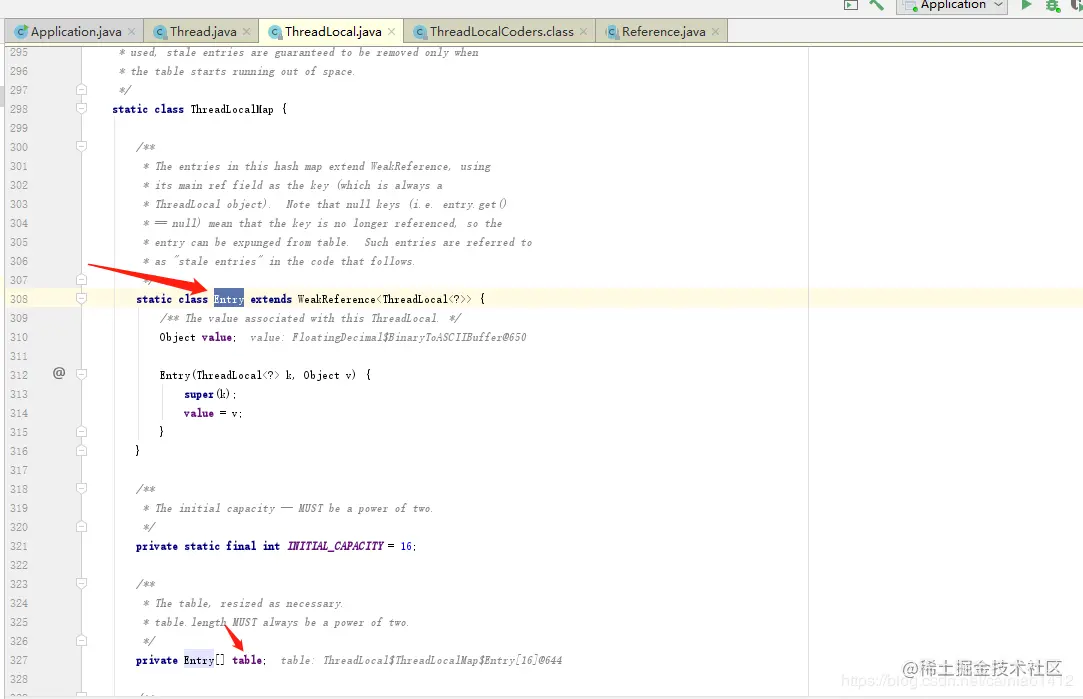The image size is (1083, 699).
Task: Click the 'value = v;' assignment line
Action: 213,413
